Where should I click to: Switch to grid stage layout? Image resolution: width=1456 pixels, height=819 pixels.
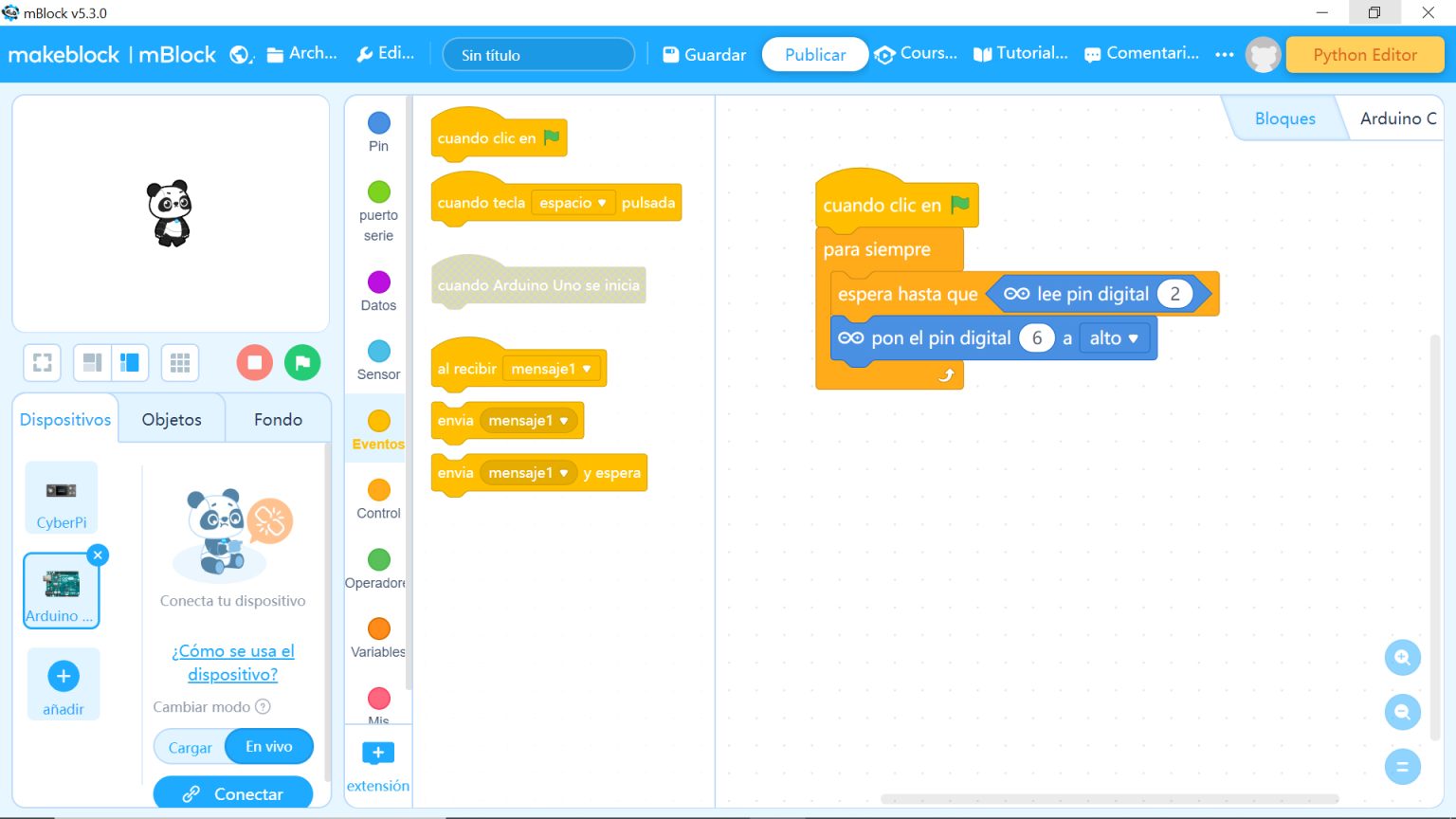pos(179,362)
